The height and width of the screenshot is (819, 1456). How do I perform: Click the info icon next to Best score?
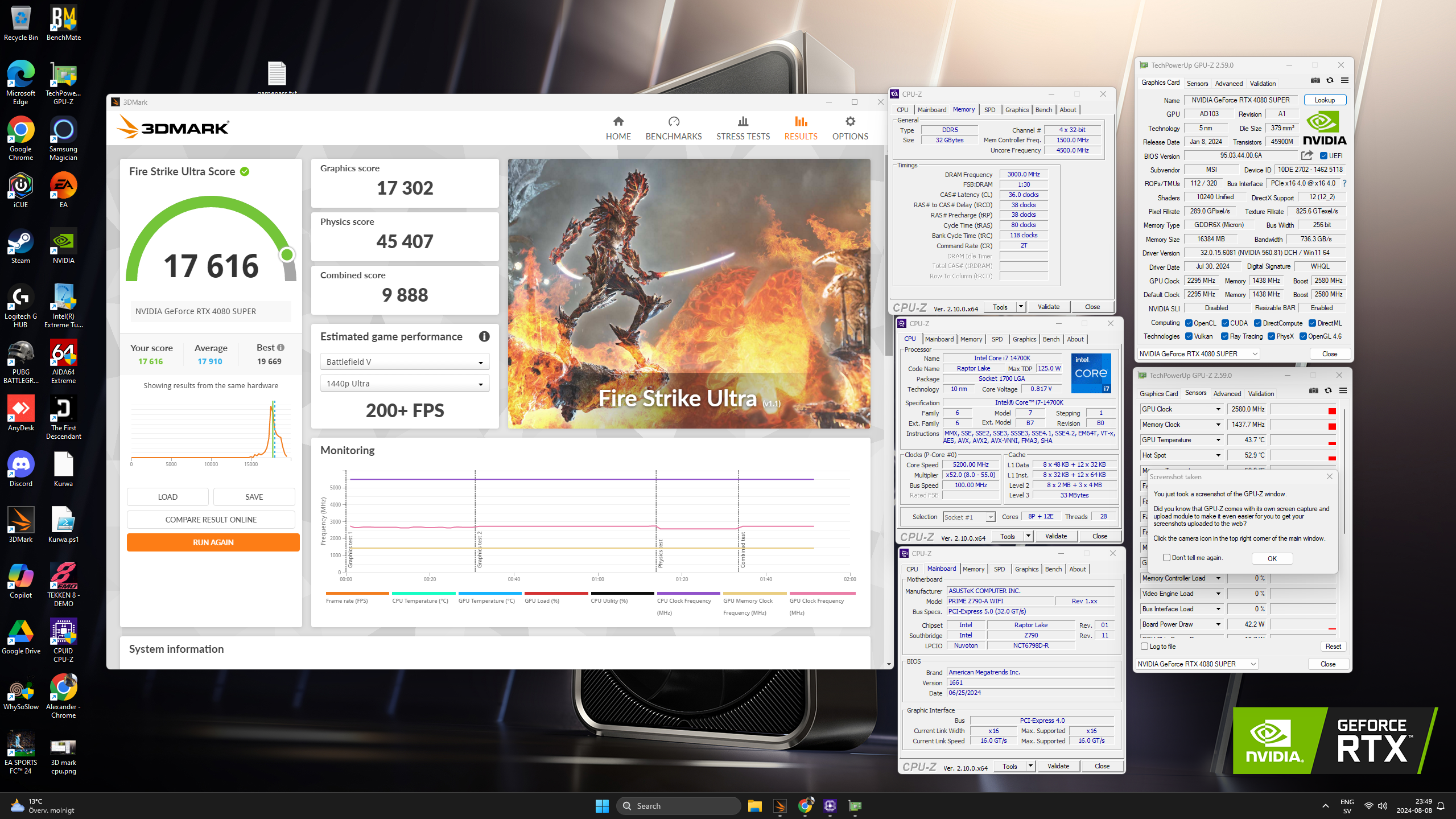pyautogui.click(x=281, y=347)
